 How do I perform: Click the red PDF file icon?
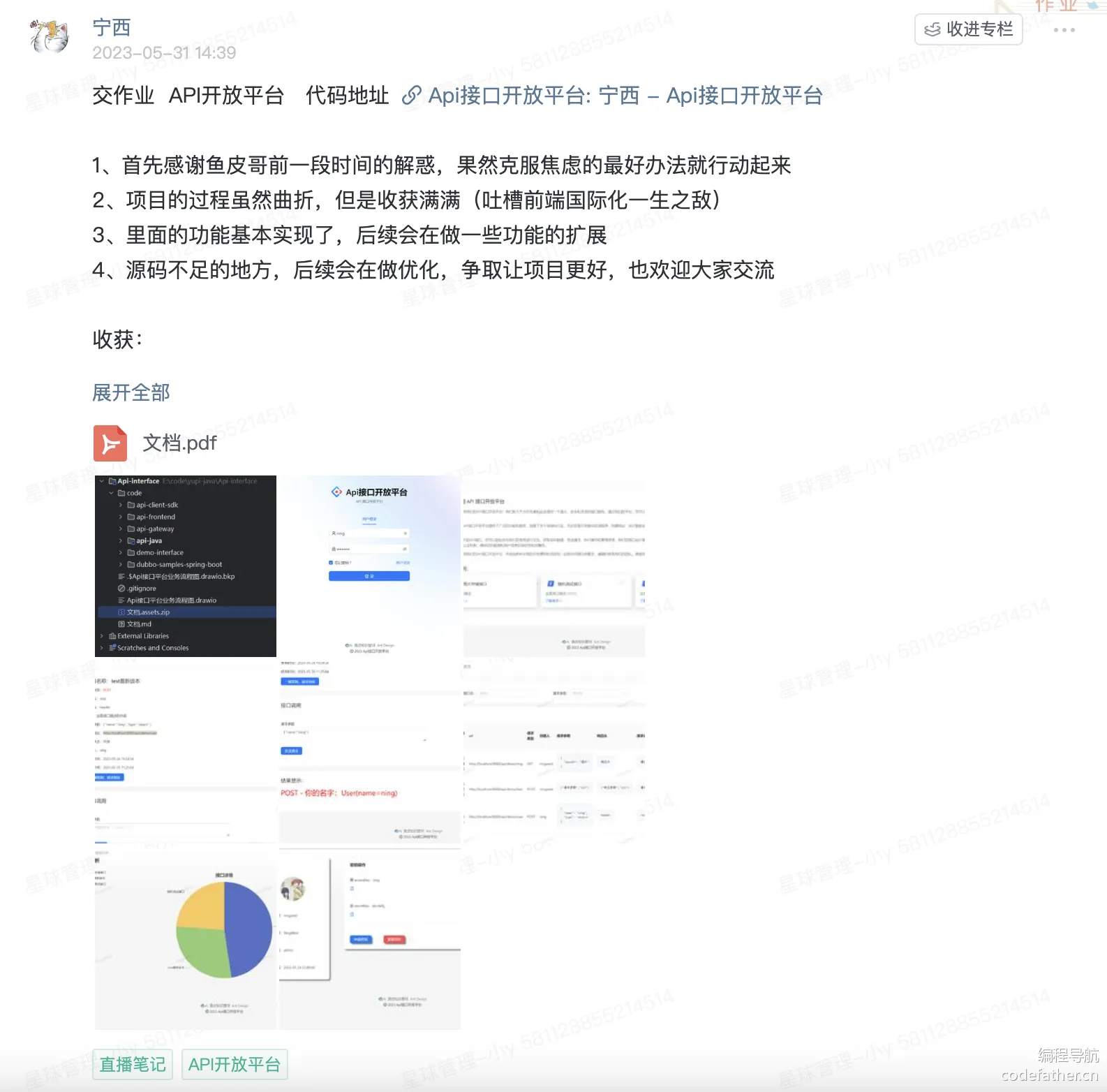(110, 443)
